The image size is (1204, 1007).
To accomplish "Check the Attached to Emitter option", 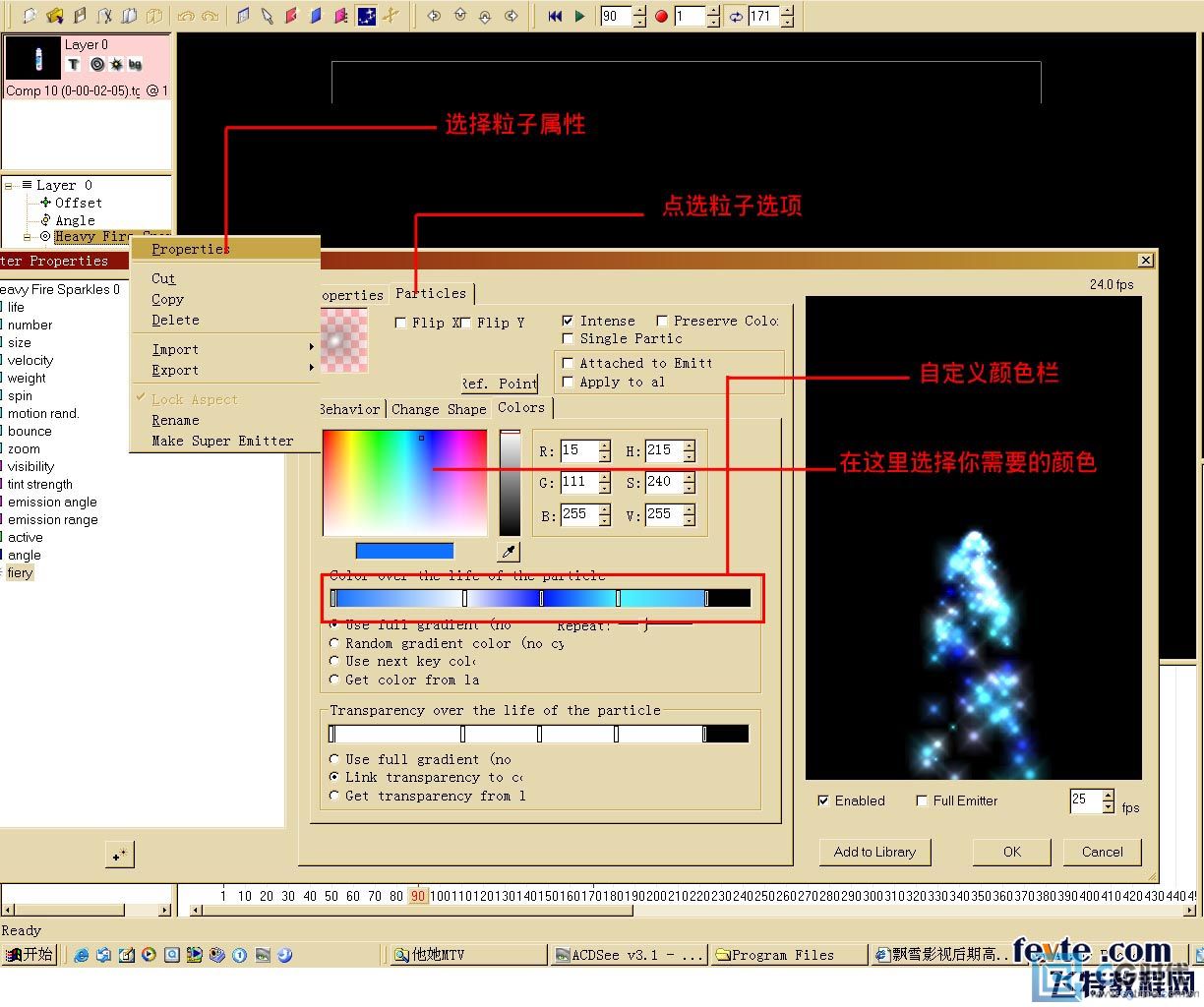I will [x=568, y=363].
